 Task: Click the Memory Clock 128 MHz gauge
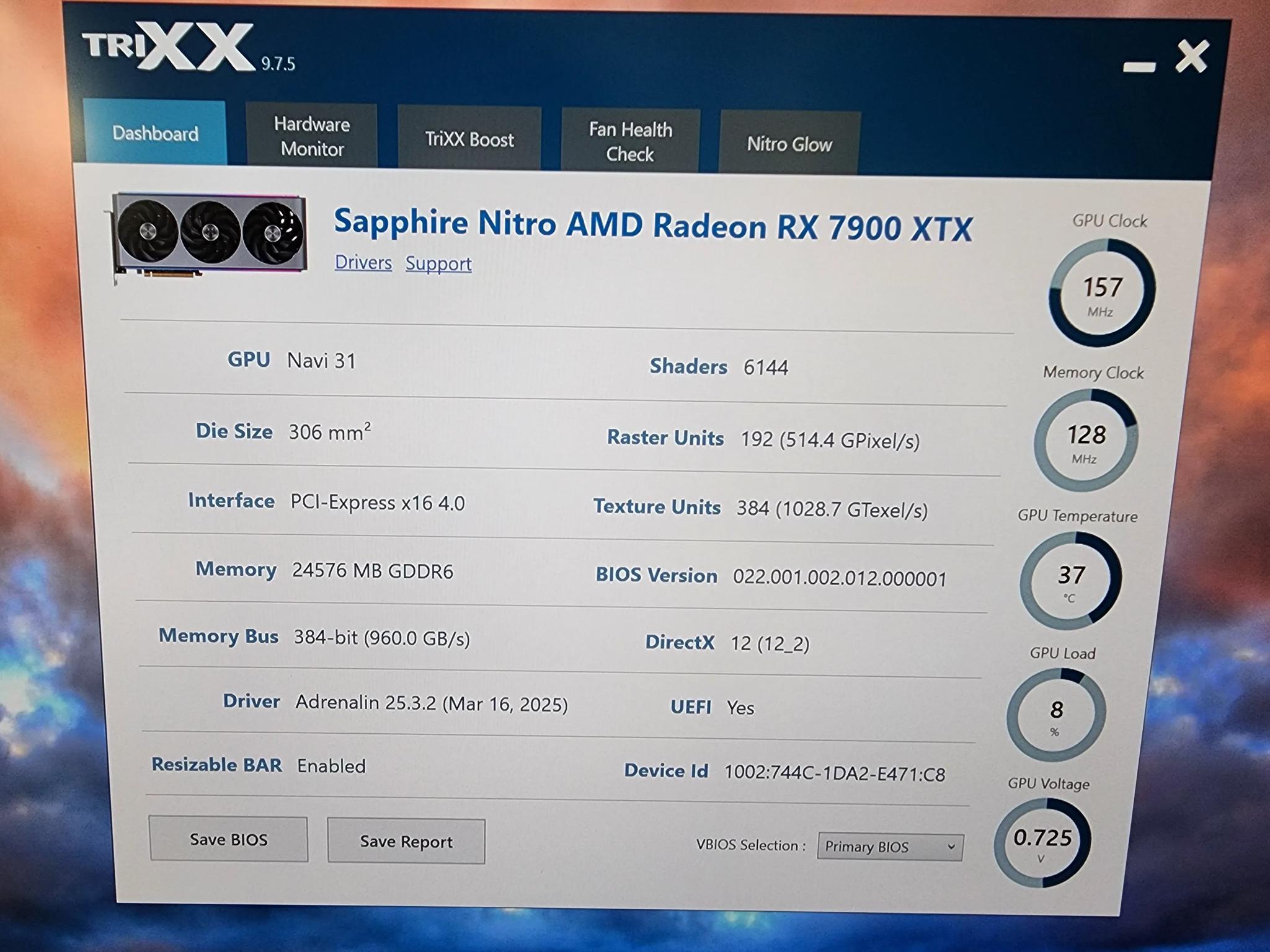pyautogui.click(x=1085, y=441)
